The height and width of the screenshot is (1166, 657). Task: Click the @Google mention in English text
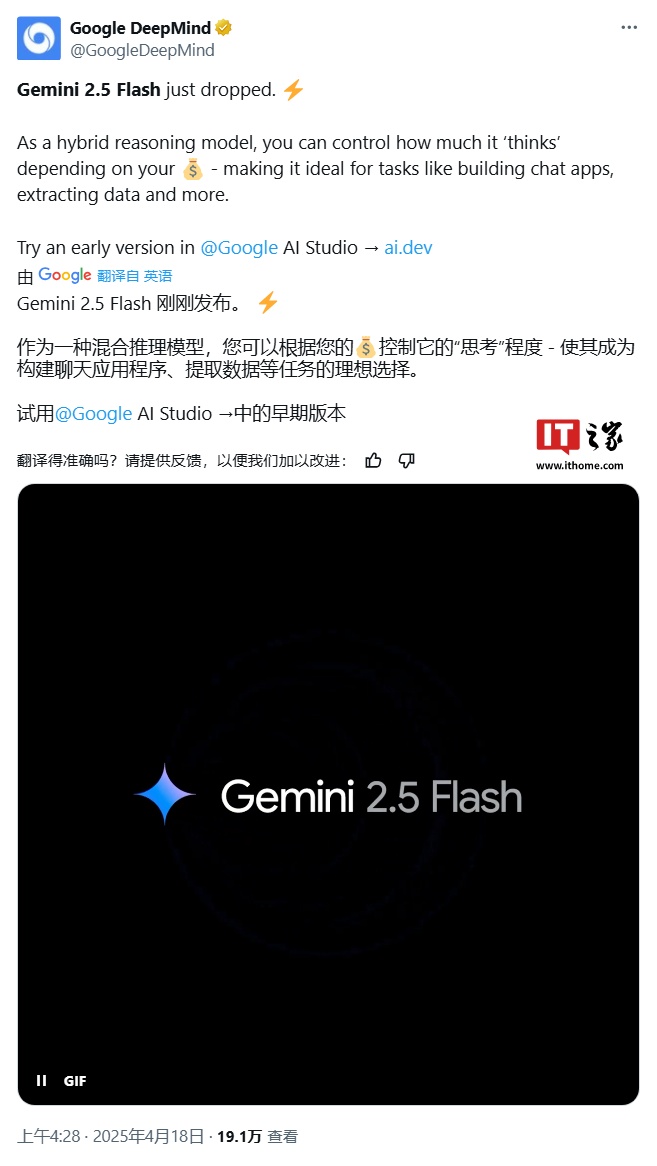pyautogui.click(x=239, y=247)
